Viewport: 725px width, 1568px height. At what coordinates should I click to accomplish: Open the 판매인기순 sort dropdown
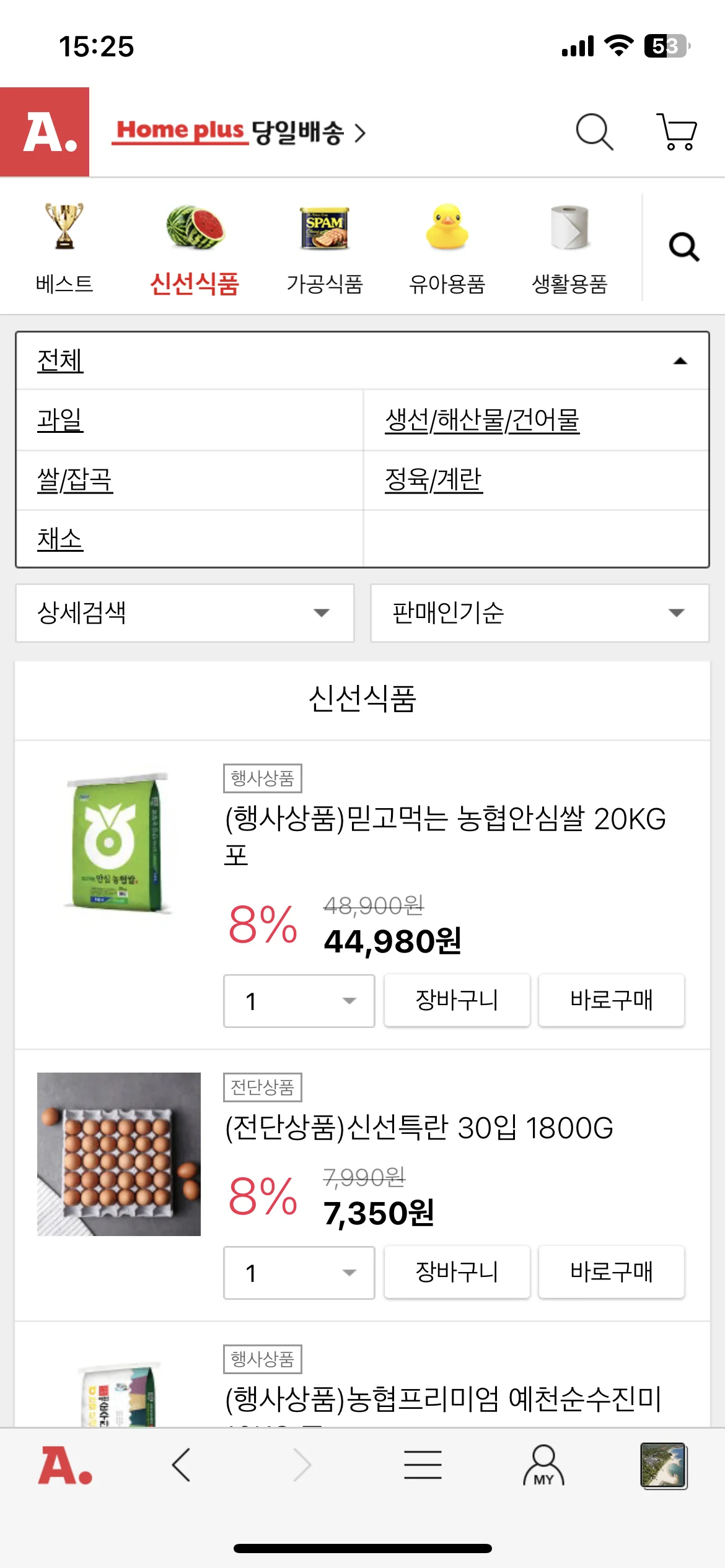[x=539, y=613]
